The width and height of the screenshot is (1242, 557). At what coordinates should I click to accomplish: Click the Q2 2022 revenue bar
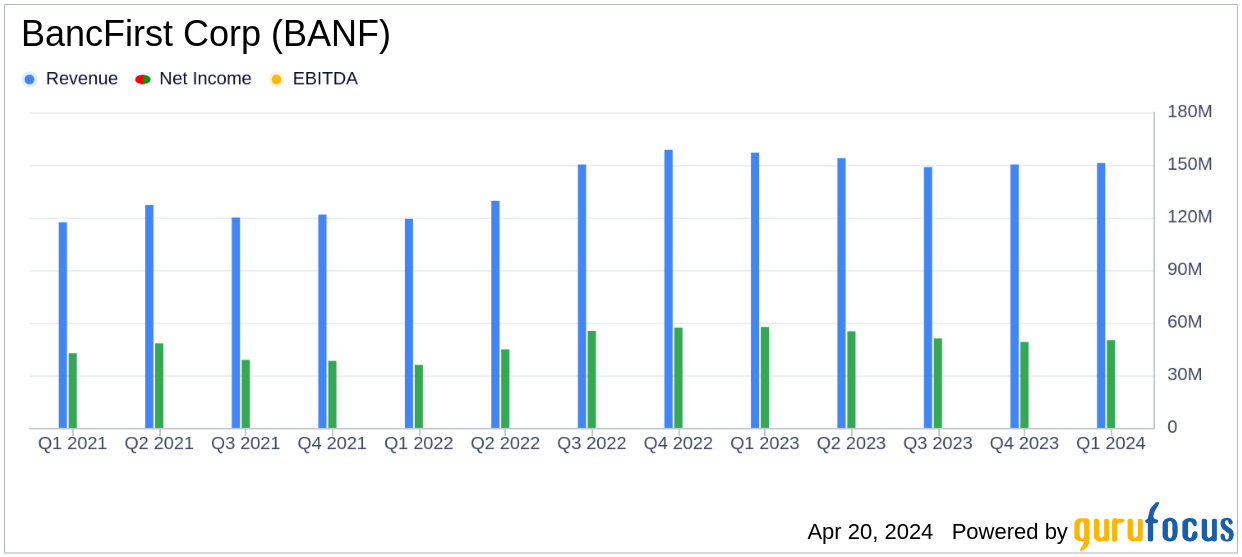495,315
